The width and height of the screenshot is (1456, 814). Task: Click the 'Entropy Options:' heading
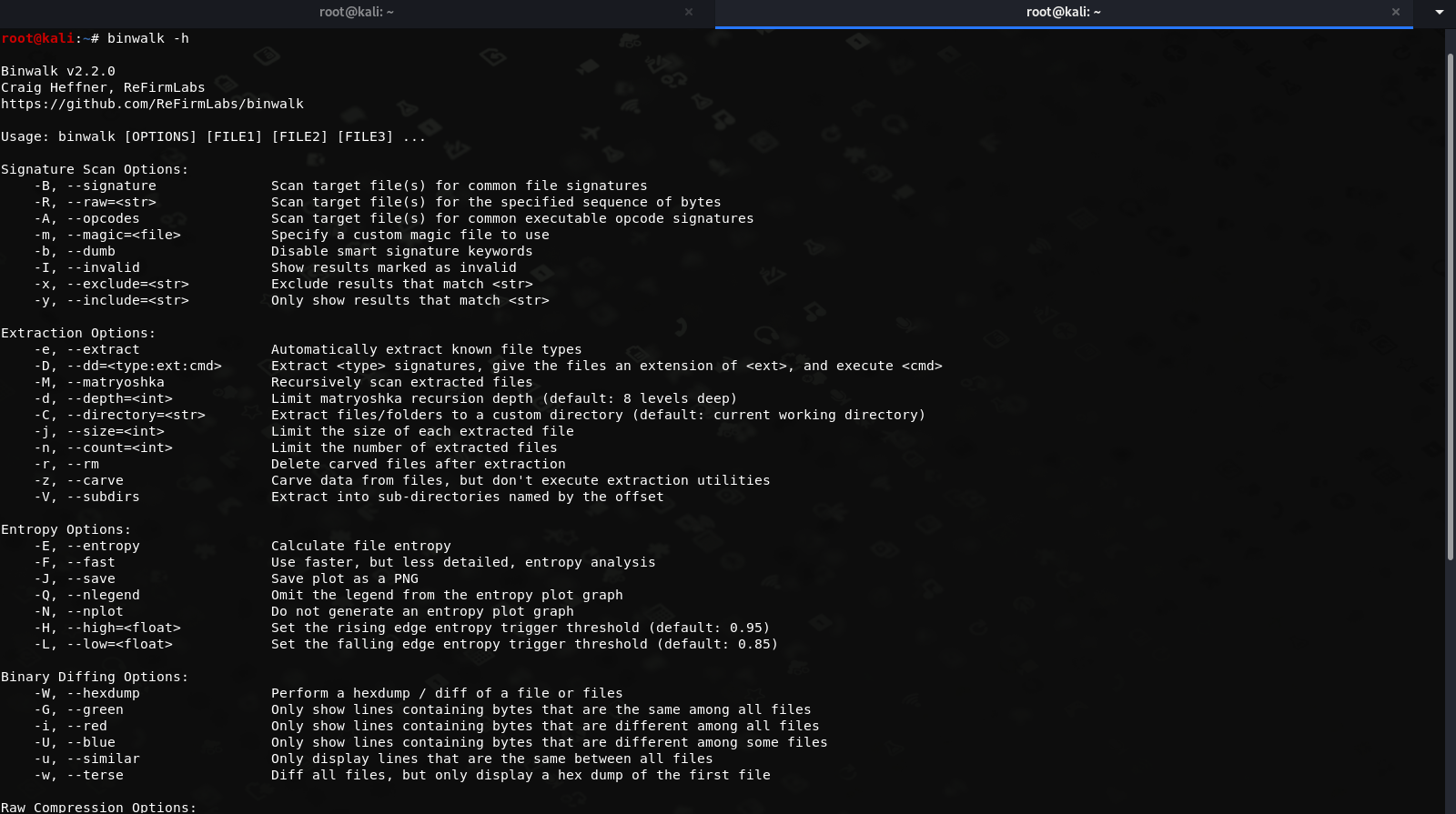66,529
